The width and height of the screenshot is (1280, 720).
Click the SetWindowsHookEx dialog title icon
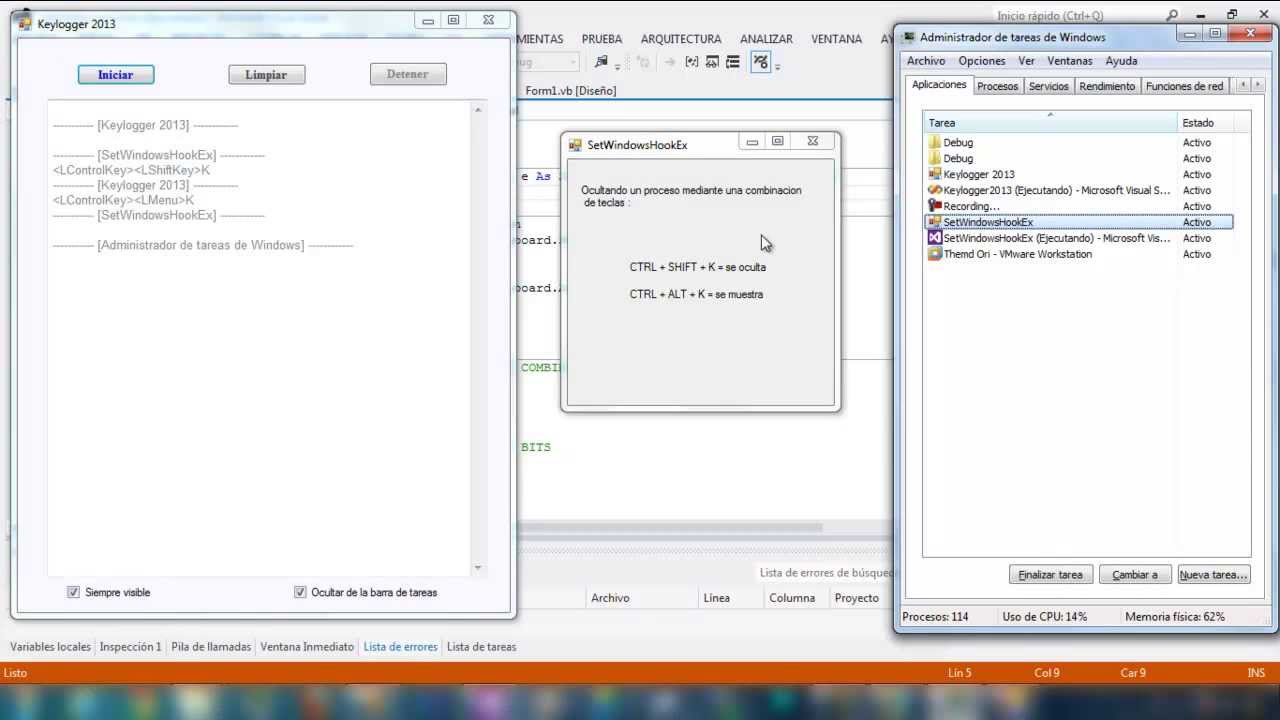tap(575, 145)
